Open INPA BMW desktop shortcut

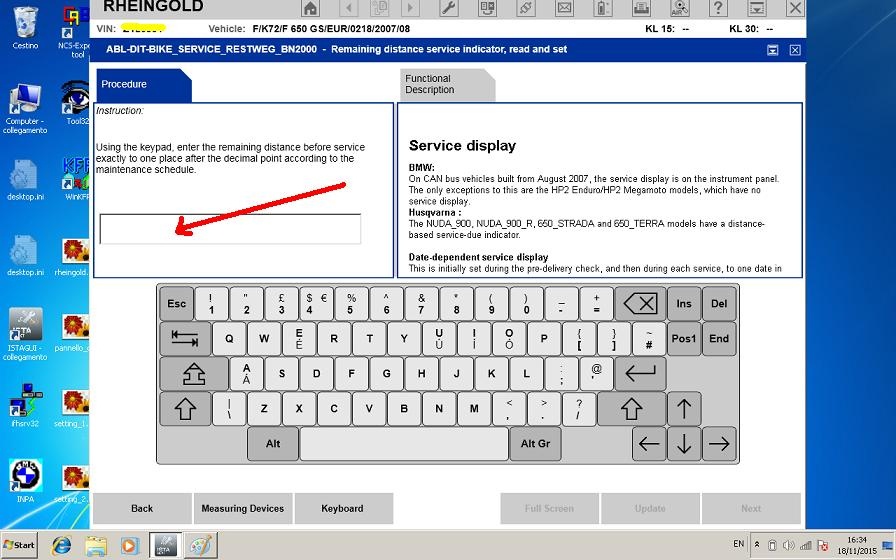coord(25,481)
